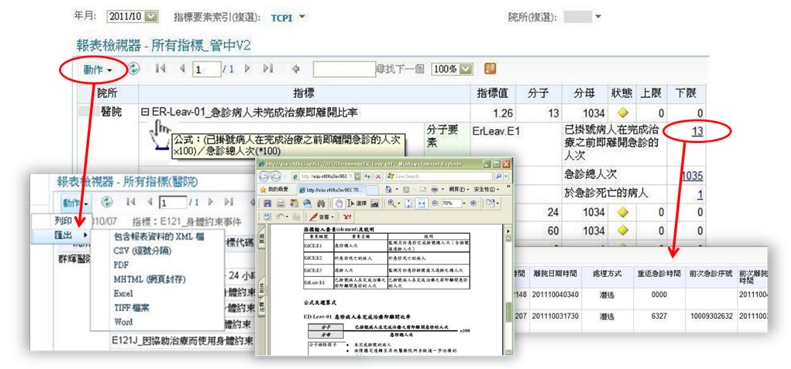
Task: Click the yellow status diamond in the ER-Leav-01 row
Action: 623,113
